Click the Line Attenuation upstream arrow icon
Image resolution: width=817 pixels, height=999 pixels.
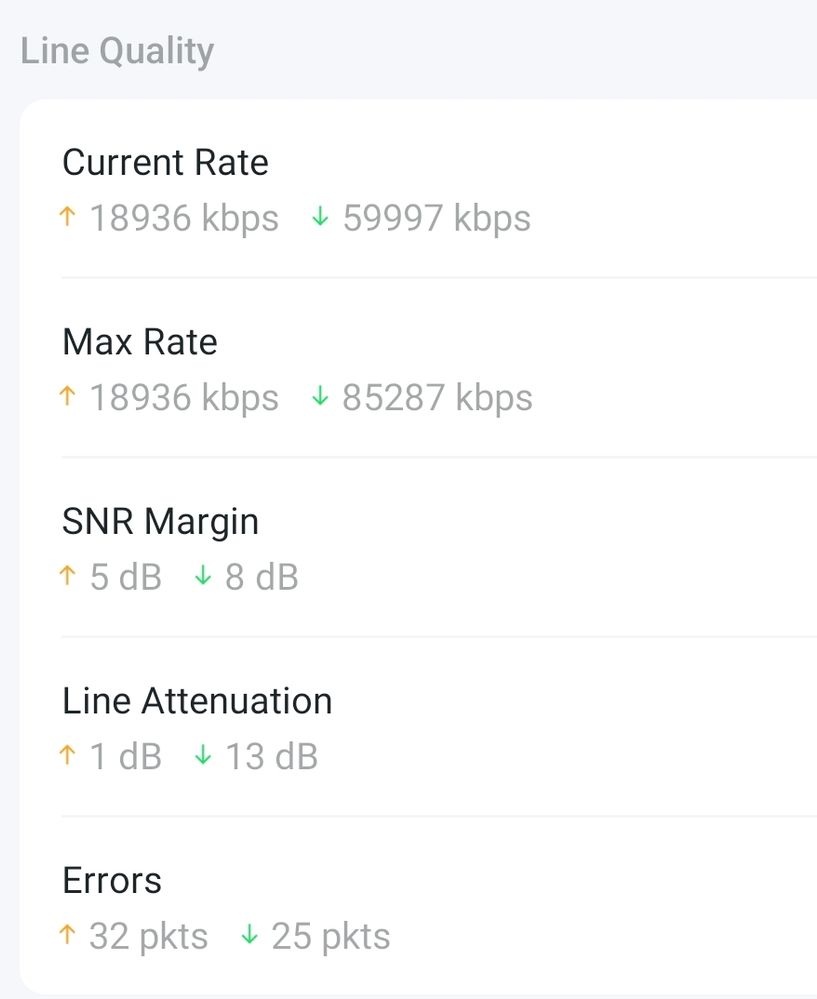pyautogui.click(x=68, y=756)
